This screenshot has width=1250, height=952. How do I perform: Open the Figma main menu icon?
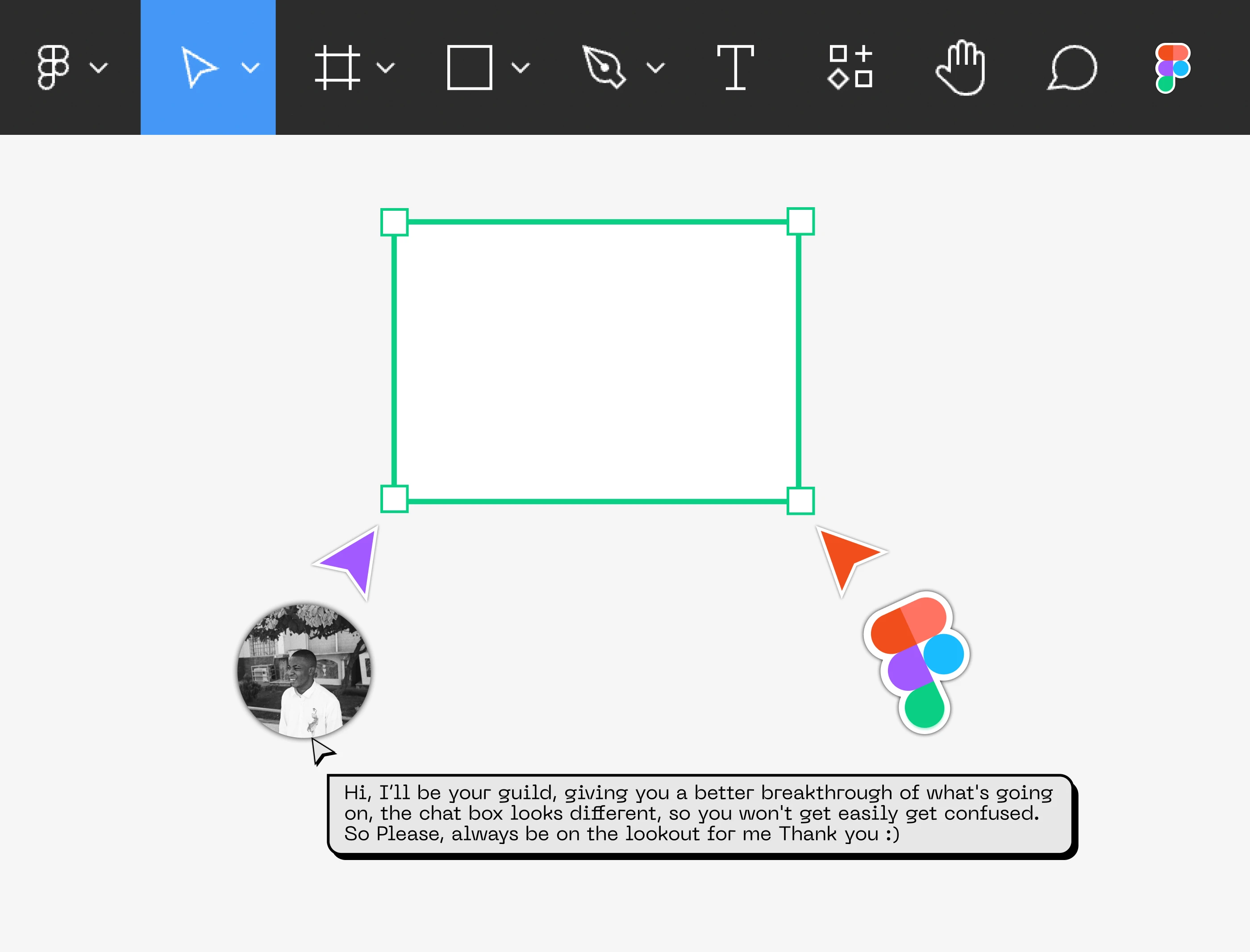pyautogui.click(x=53, y=67)
